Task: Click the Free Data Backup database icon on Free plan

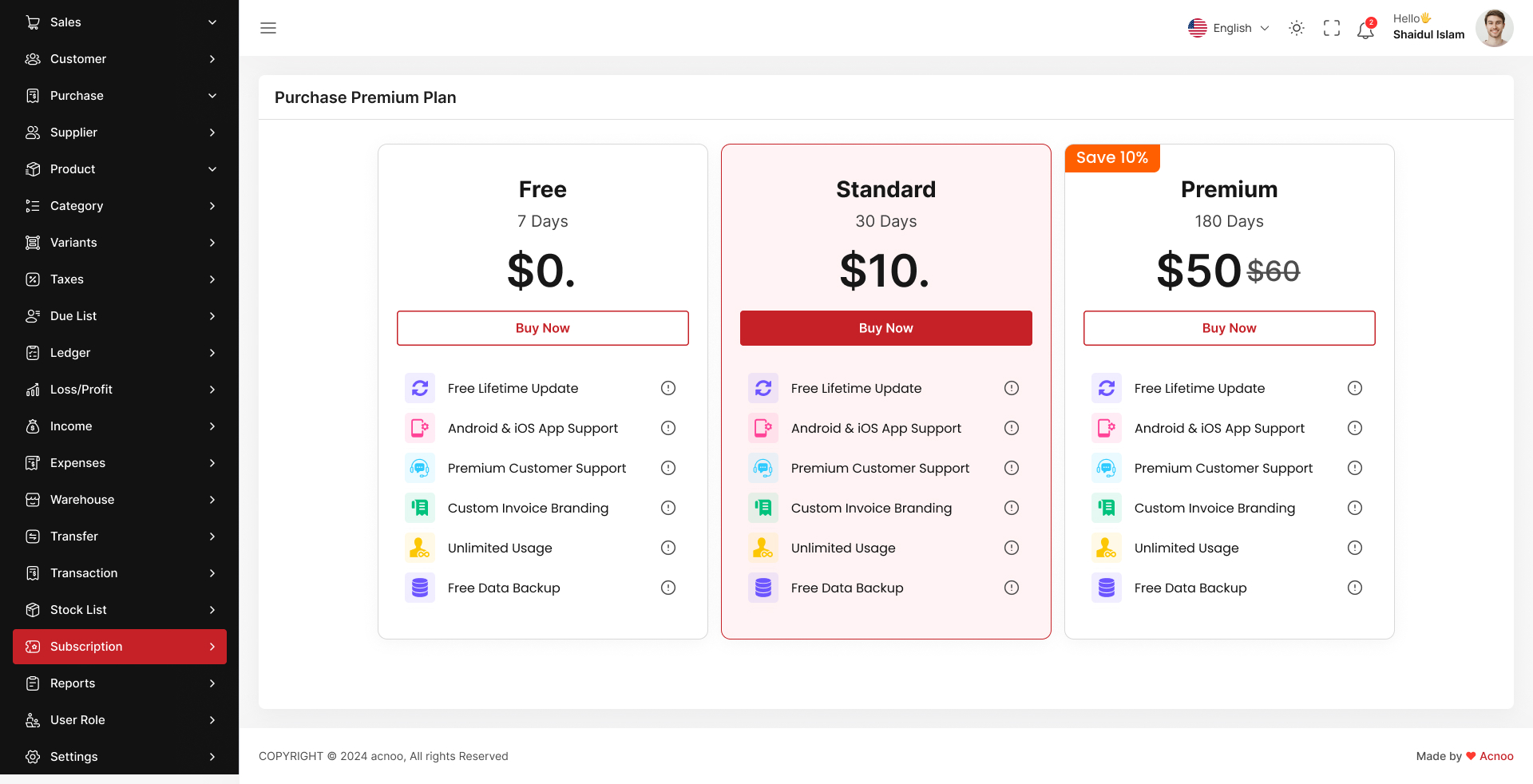Action: pyautogui.click(x=419, y=588)
